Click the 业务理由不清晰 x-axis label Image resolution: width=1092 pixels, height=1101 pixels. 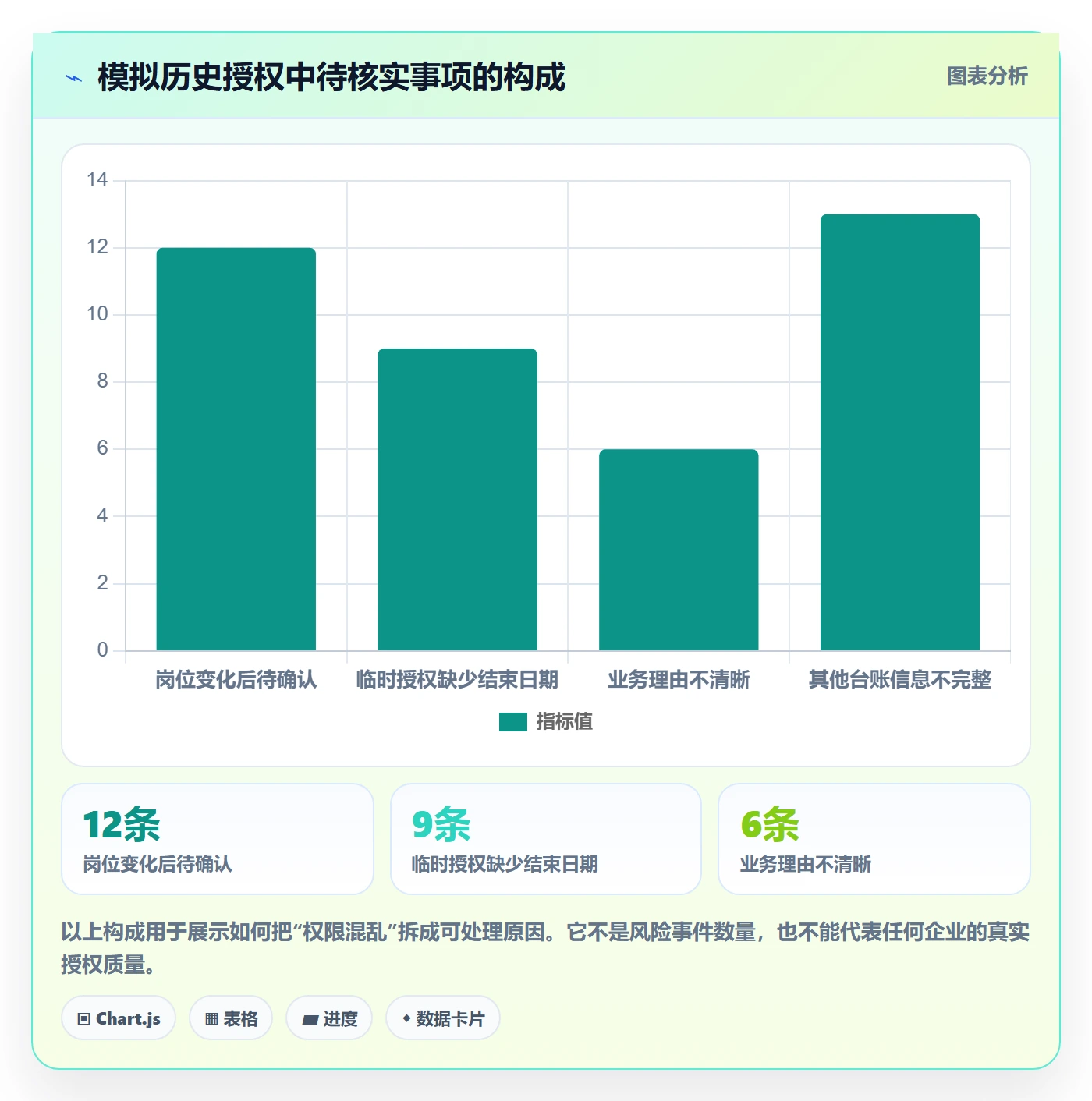pos(679,680)
